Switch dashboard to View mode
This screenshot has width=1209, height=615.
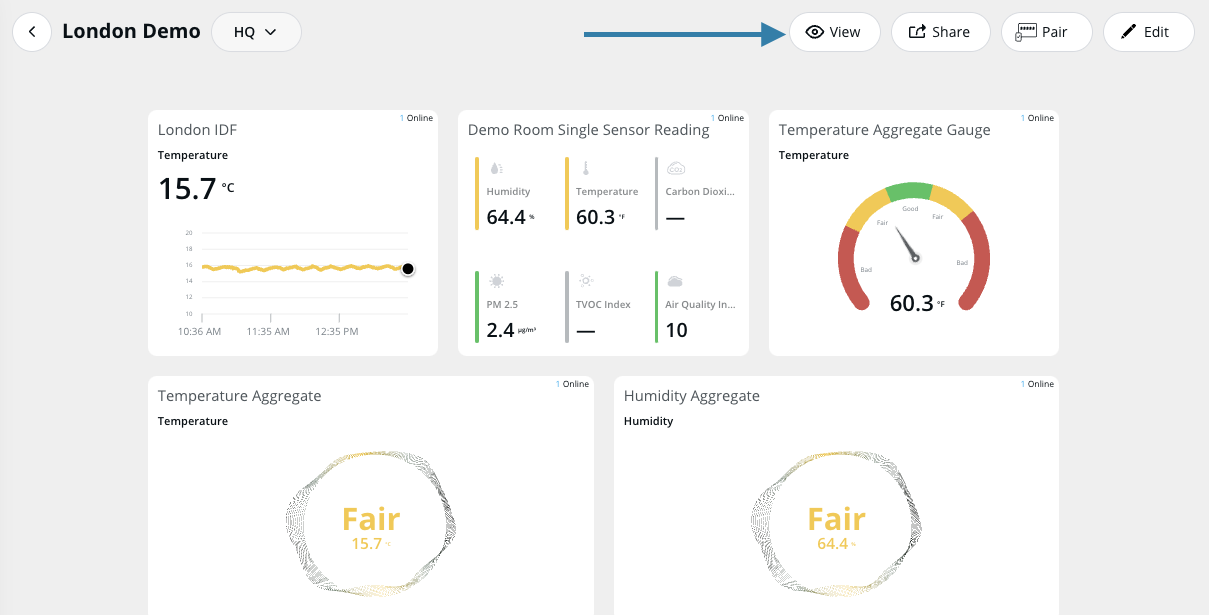tap(834, 32)
